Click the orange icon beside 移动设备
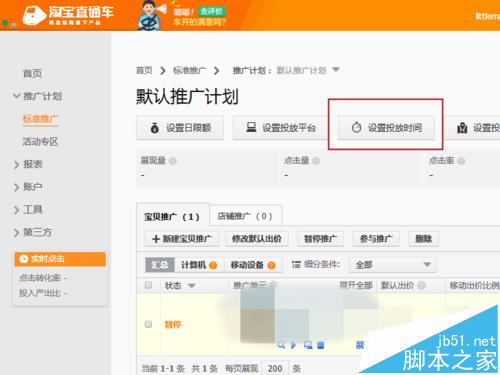This screenshot has width=500, height=375. point(272,265)
